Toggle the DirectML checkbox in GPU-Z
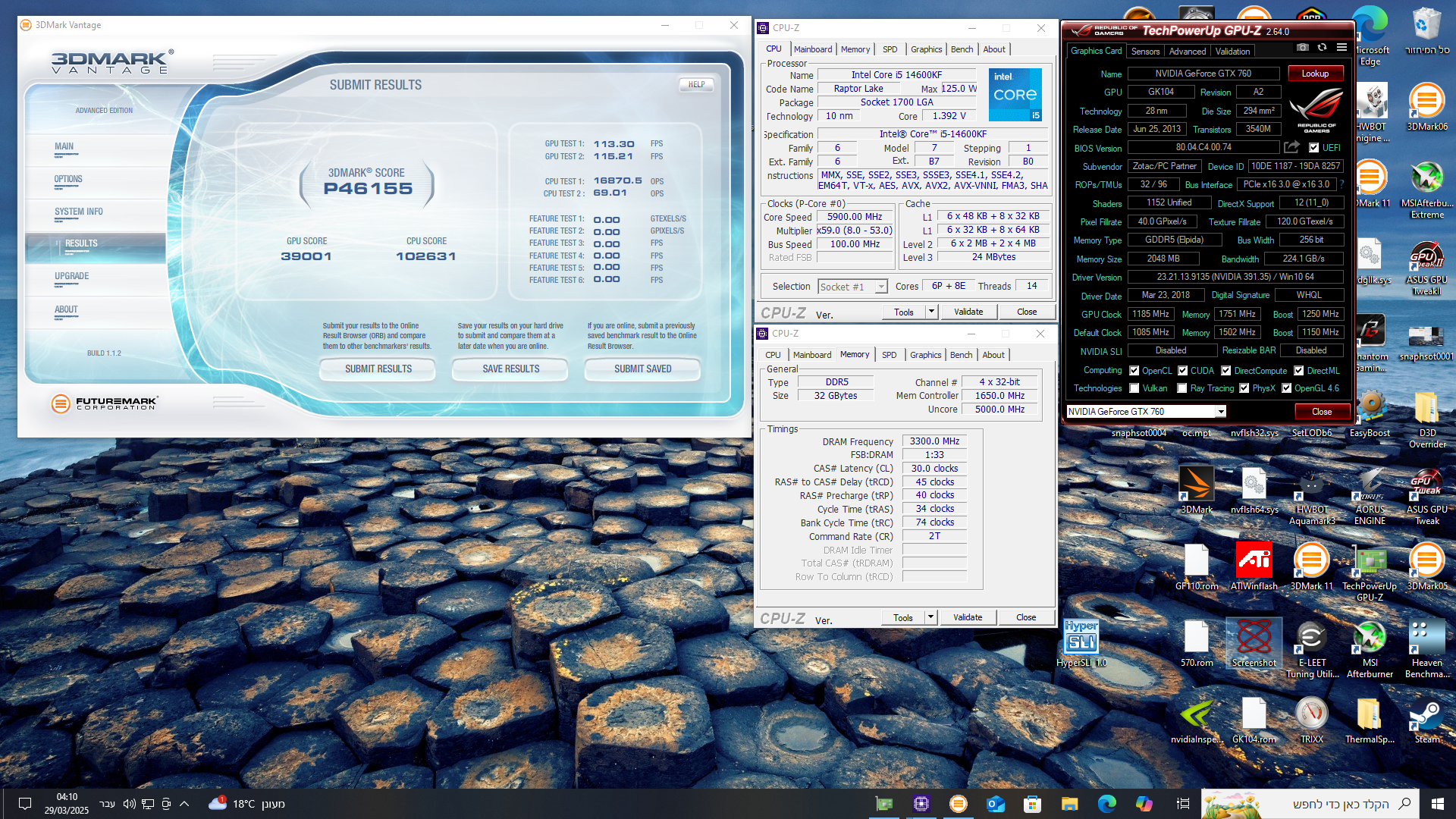 tap(1299, 371)
